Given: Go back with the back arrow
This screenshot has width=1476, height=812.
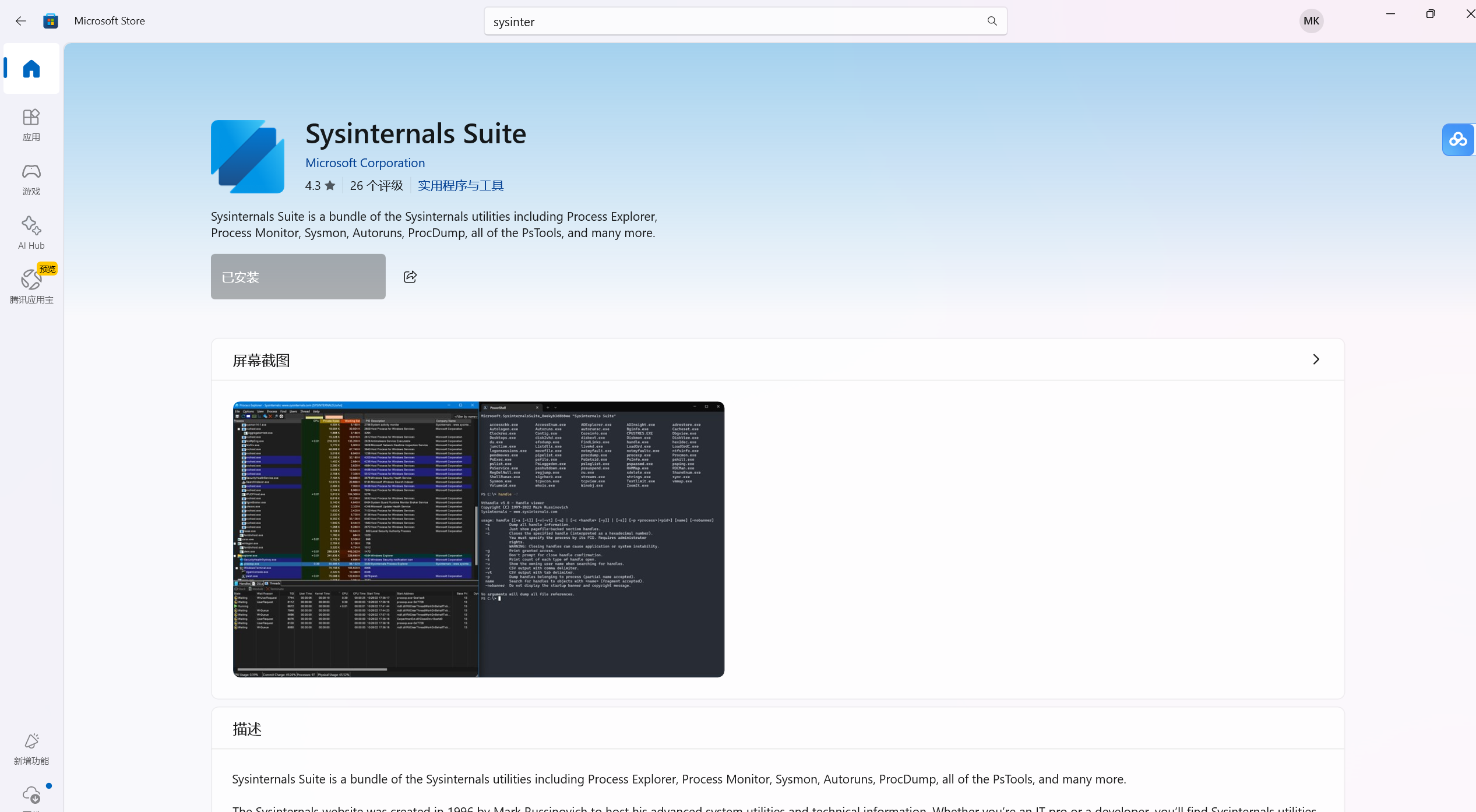Looking at the screenshot, I should pos(21,21).
